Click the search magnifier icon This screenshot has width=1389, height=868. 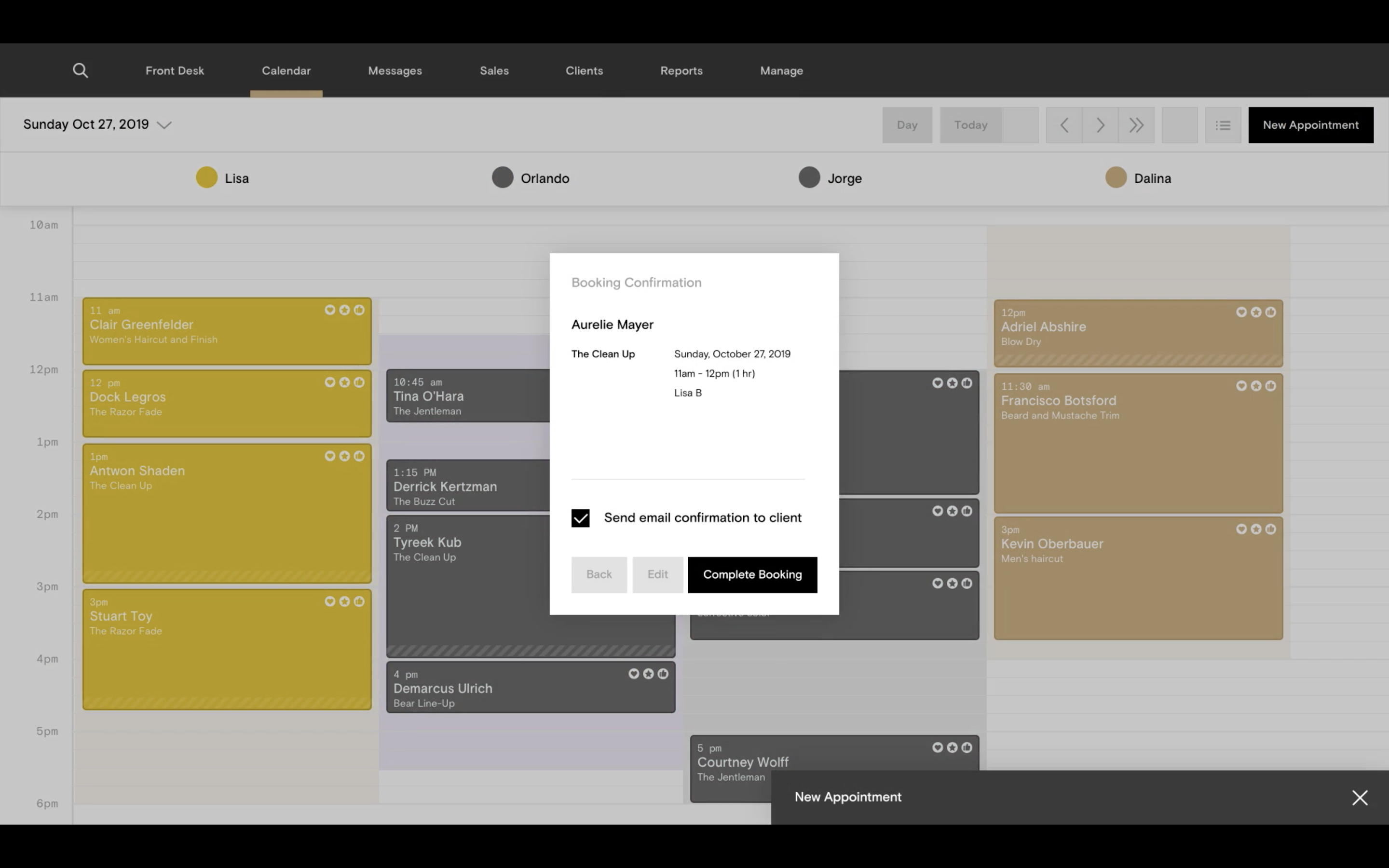[81, 70]
